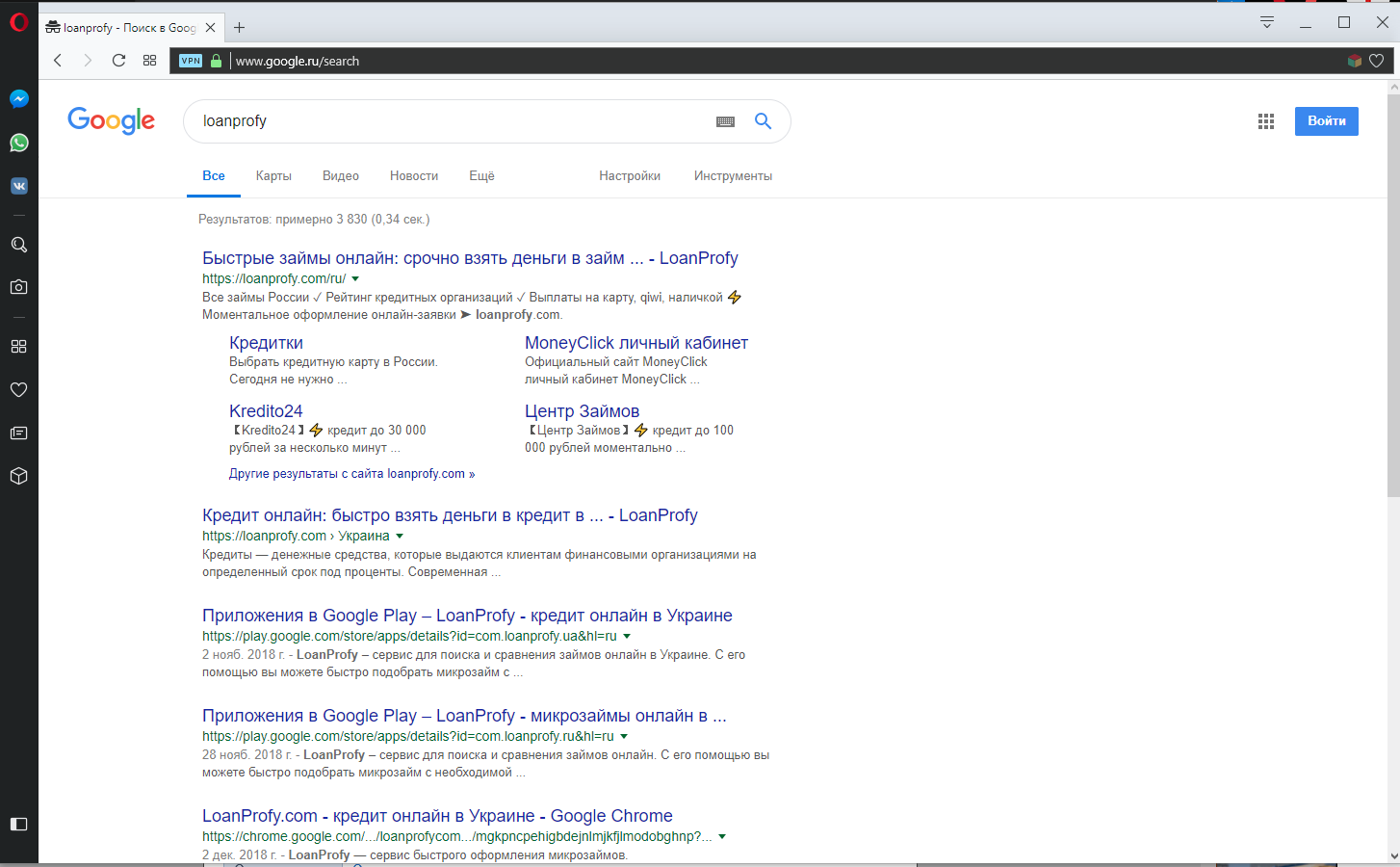Open Personal News in the sidebar
This screenshot has height=867, width=1400.
tap(18, 433)
